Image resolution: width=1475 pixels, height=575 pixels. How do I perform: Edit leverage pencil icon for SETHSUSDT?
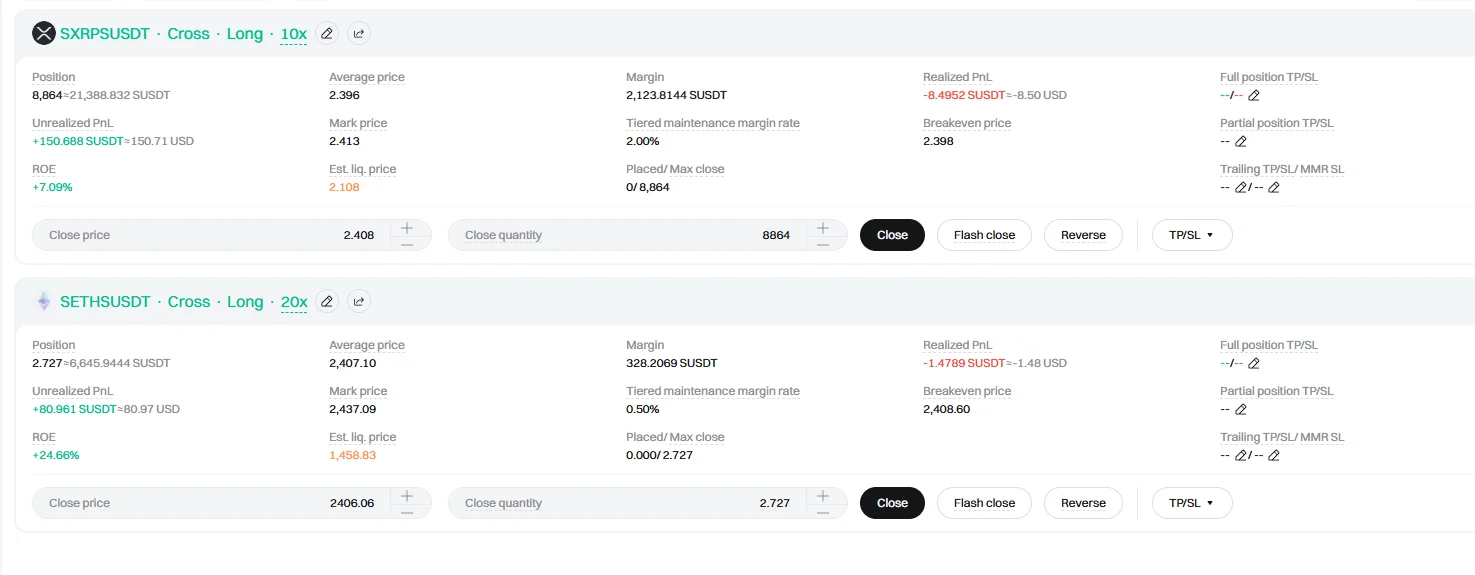tap(326, 302)
